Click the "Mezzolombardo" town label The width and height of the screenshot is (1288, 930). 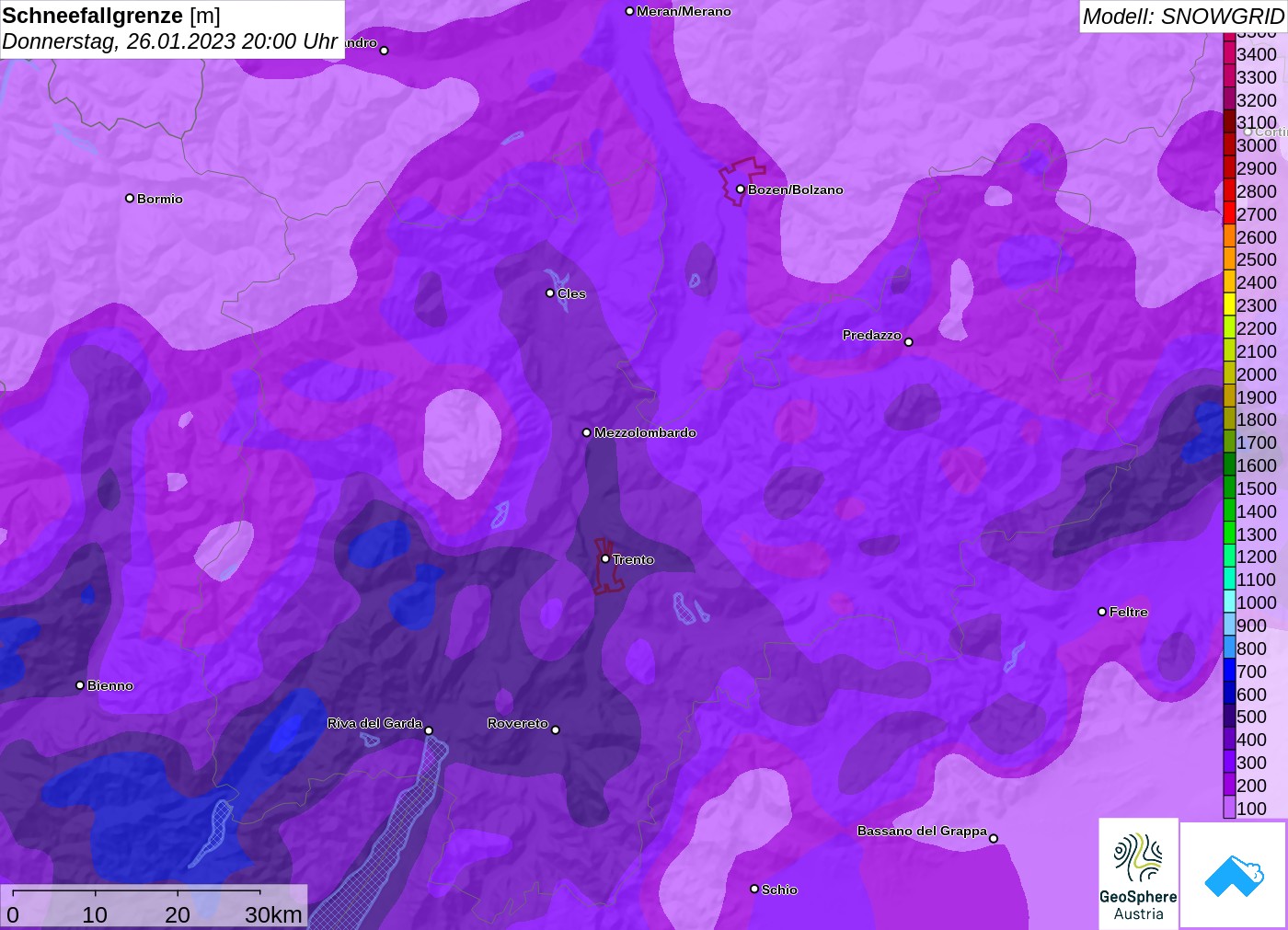[645, 432]
